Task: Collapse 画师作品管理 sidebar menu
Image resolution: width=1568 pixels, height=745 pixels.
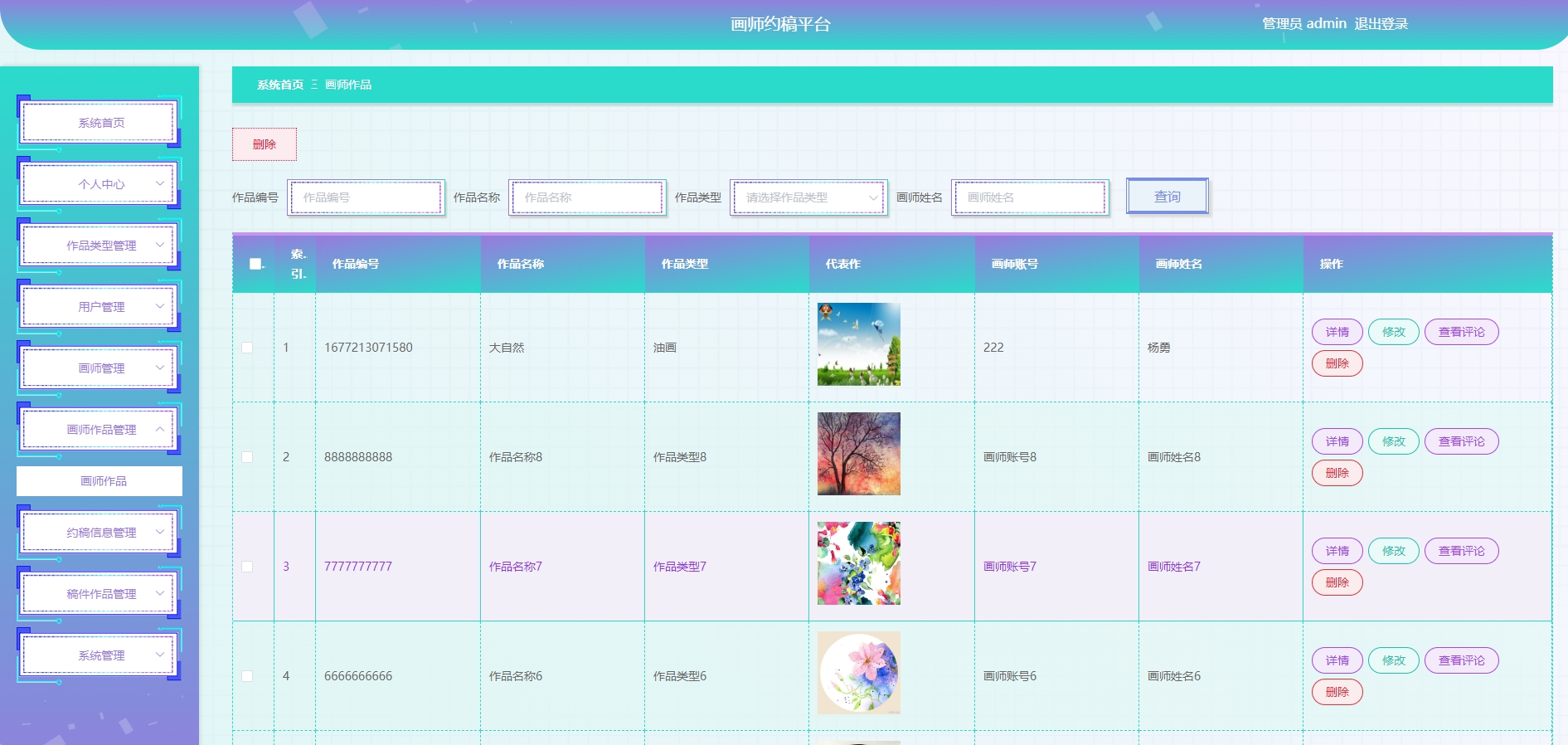Action: 100,430
